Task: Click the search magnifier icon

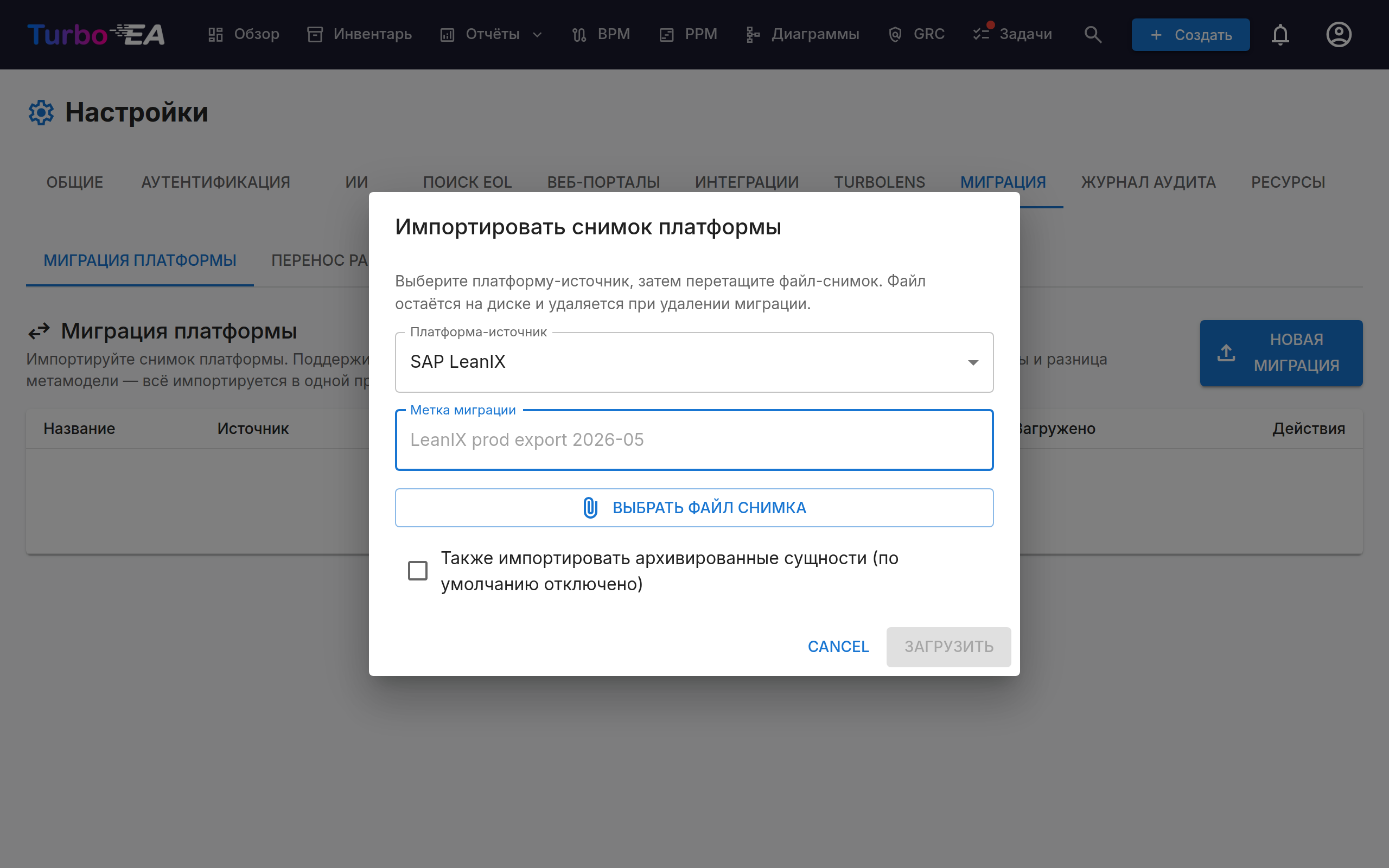Action: [1093, 34]
